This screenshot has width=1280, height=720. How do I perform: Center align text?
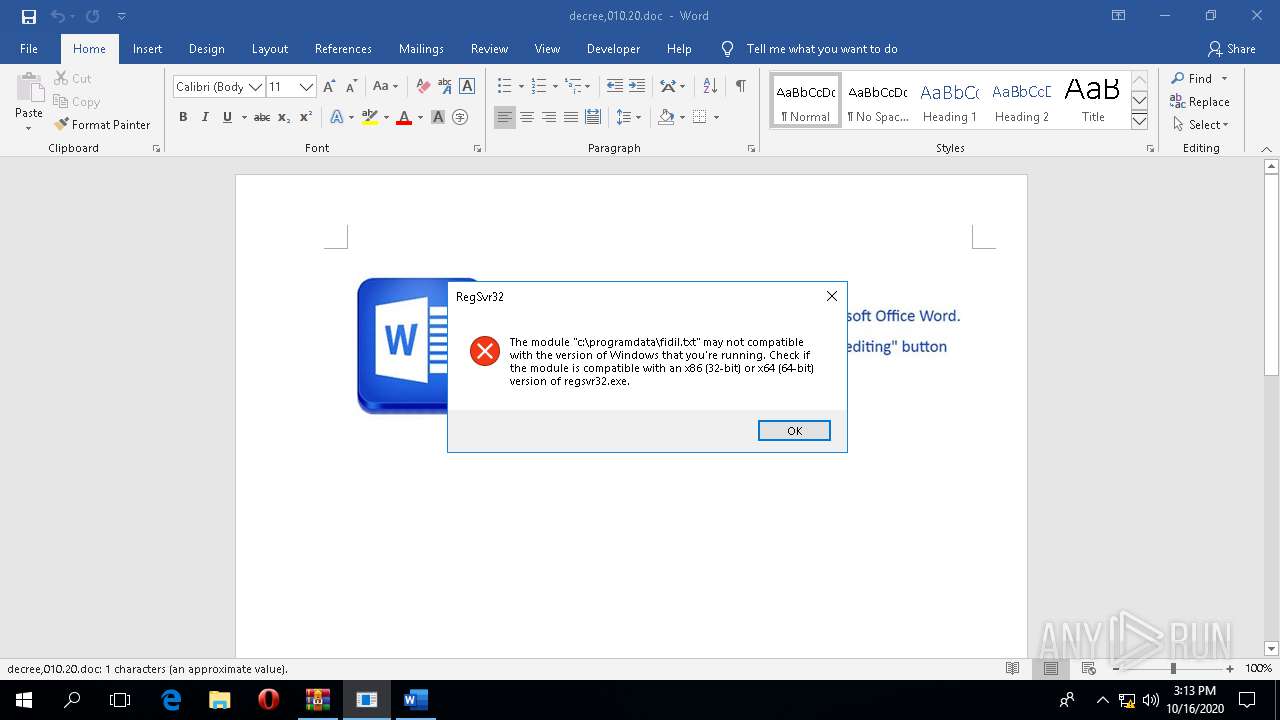click(x=527, y=117)
